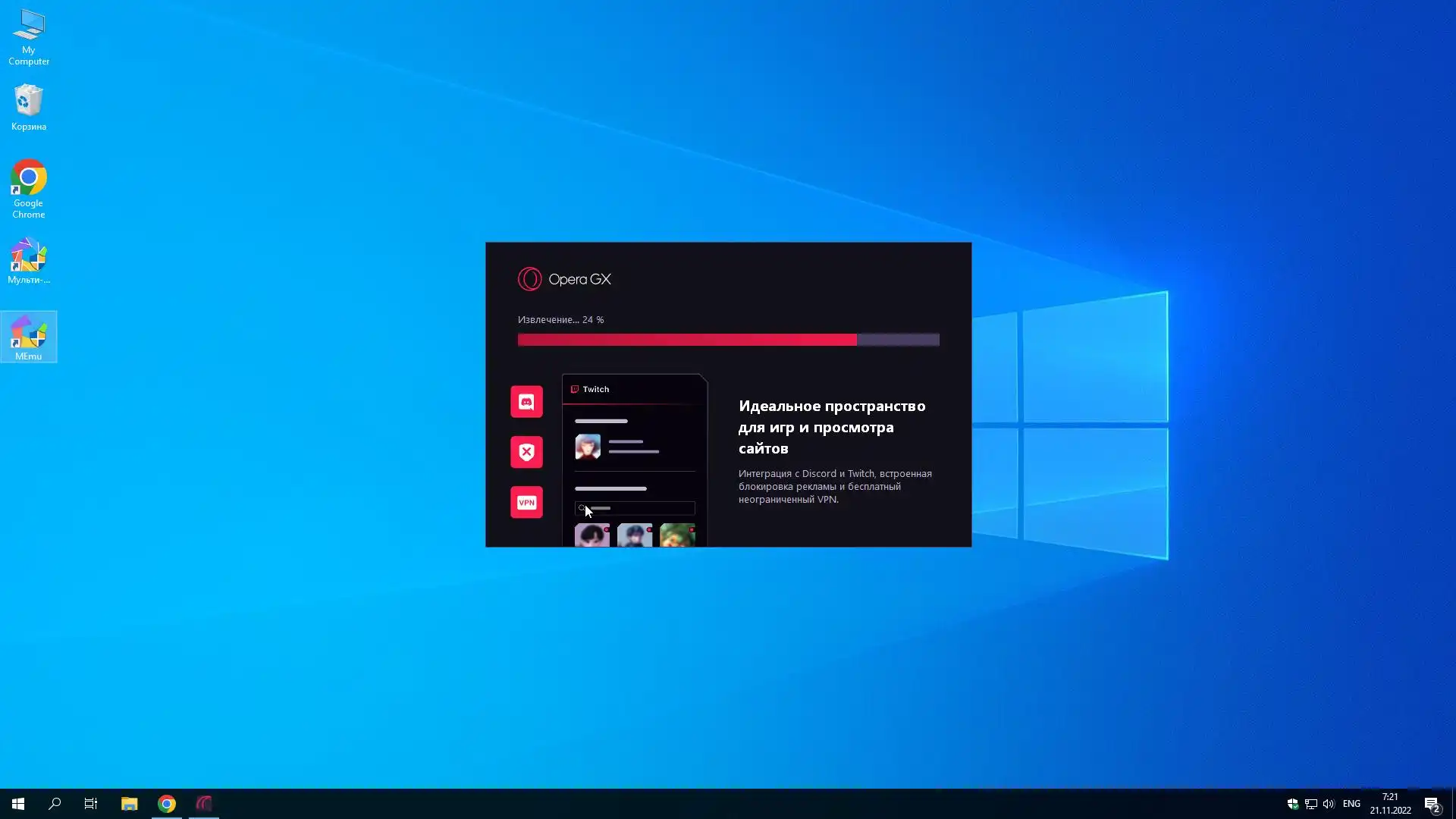Image resolution: width=1456 pixels, height=819 pixels.
Task: Open File Explorer from the taskbar
Action: click(x=129, y=804)
